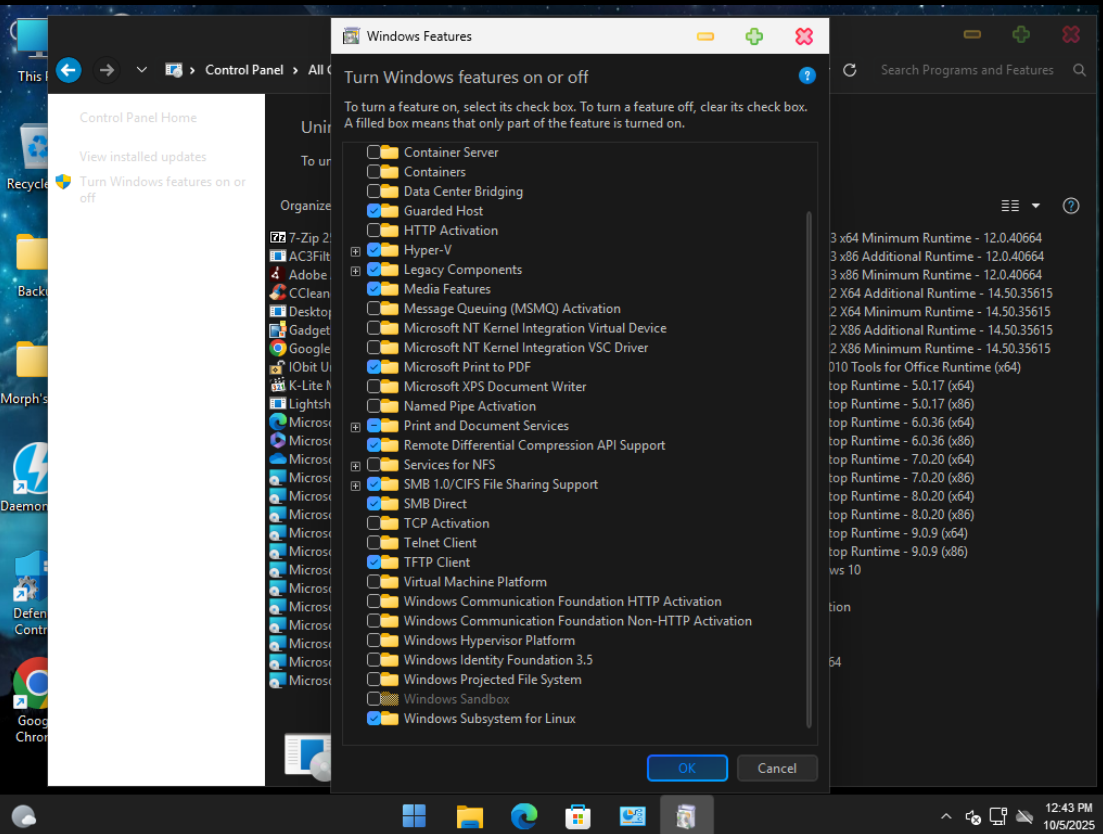Click Control Panel in the breadcrumb path
The image size is (1103, 834).
[244, 70]
